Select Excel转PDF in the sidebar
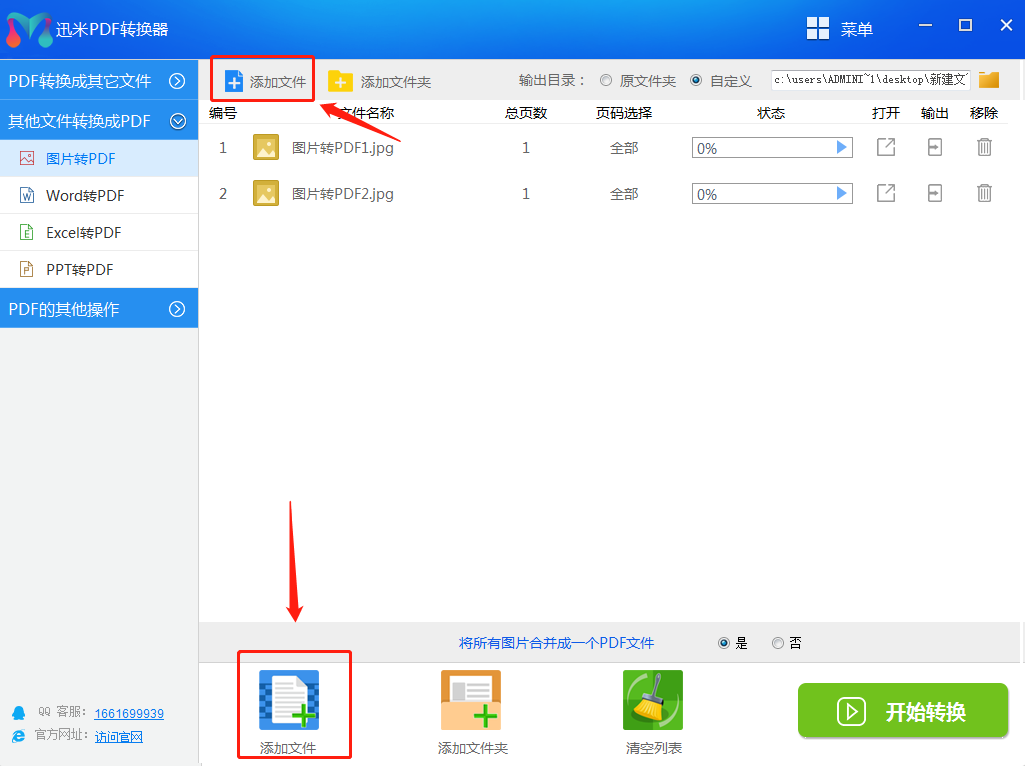Viewport: 1025px width, 766px height. click(x=83, y=233)
